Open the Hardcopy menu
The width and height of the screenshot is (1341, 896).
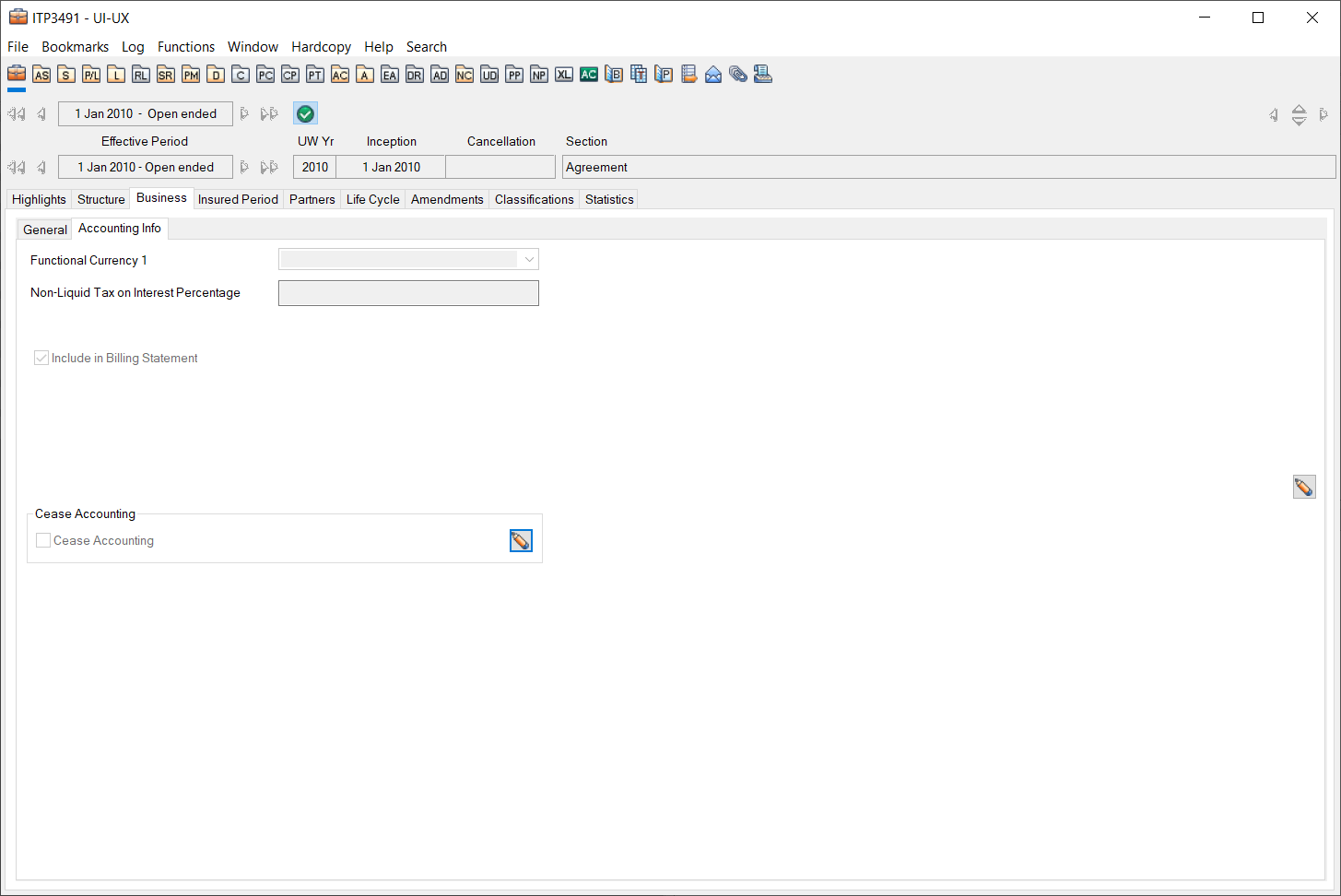pyautogui.click(x=321, y=47)
